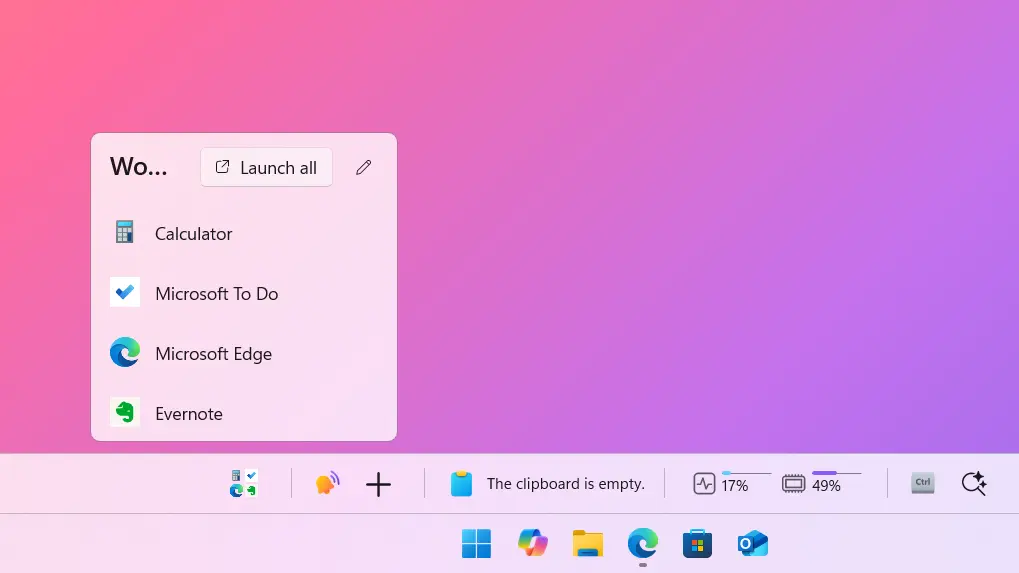Screen dimensions: 1019x573
Task: Click the memory usage progress bar
Action: 836,473
